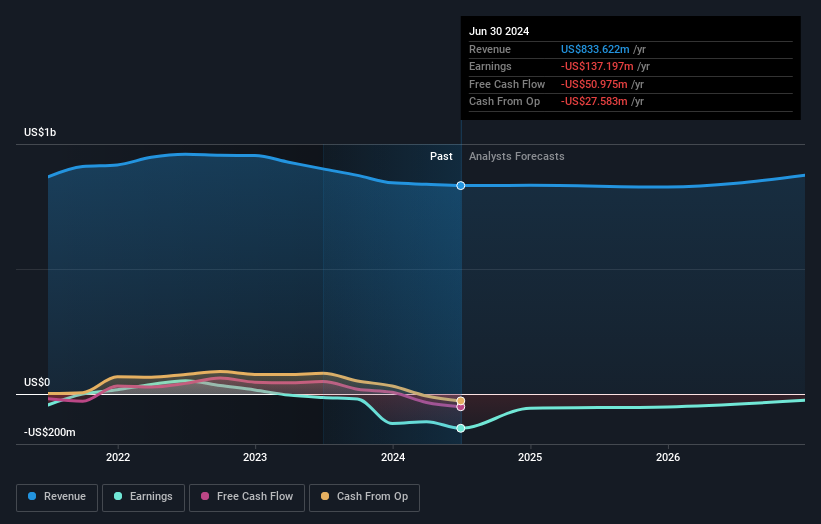The image size is (821, 524).
Task: Click the US$1b y-axis label
Action: pos(40,132)
